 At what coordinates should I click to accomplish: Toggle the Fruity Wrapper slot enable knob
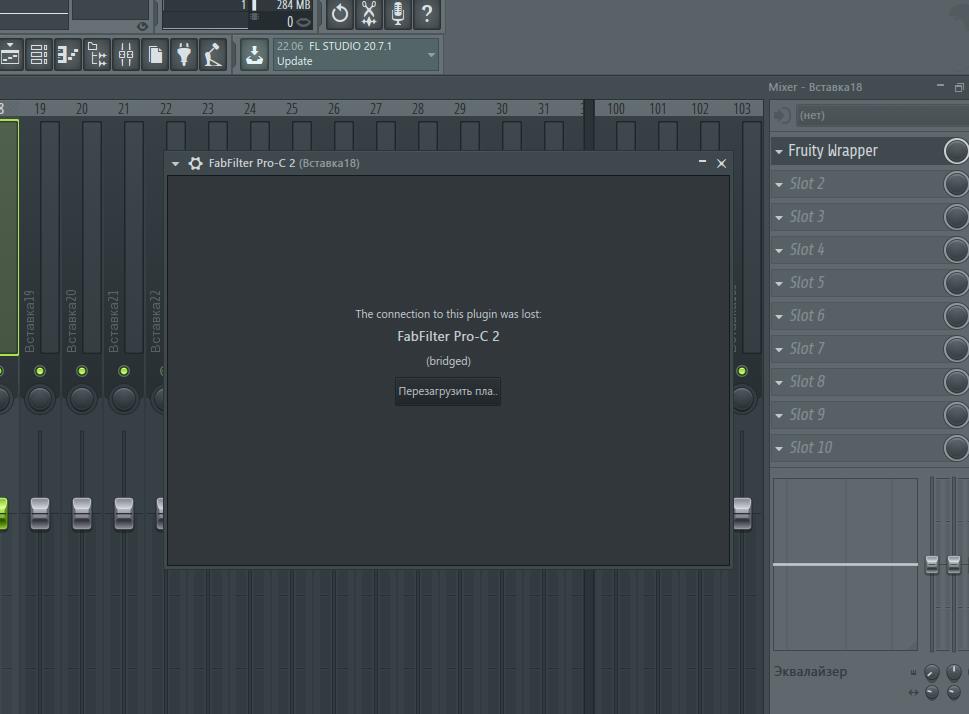point(956,151)
